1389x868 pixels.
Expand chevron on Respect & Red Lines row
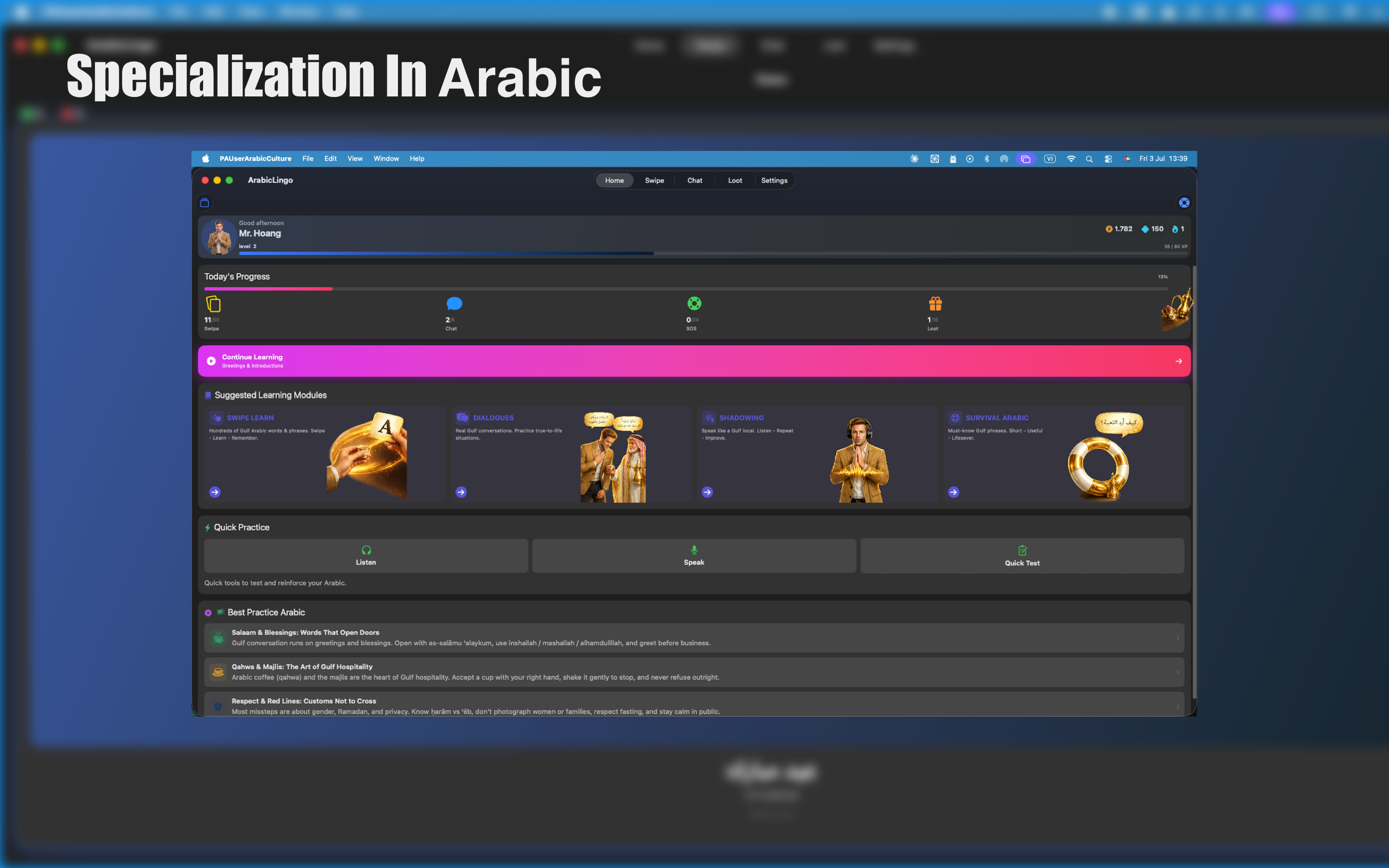(x=1177, y=706)
